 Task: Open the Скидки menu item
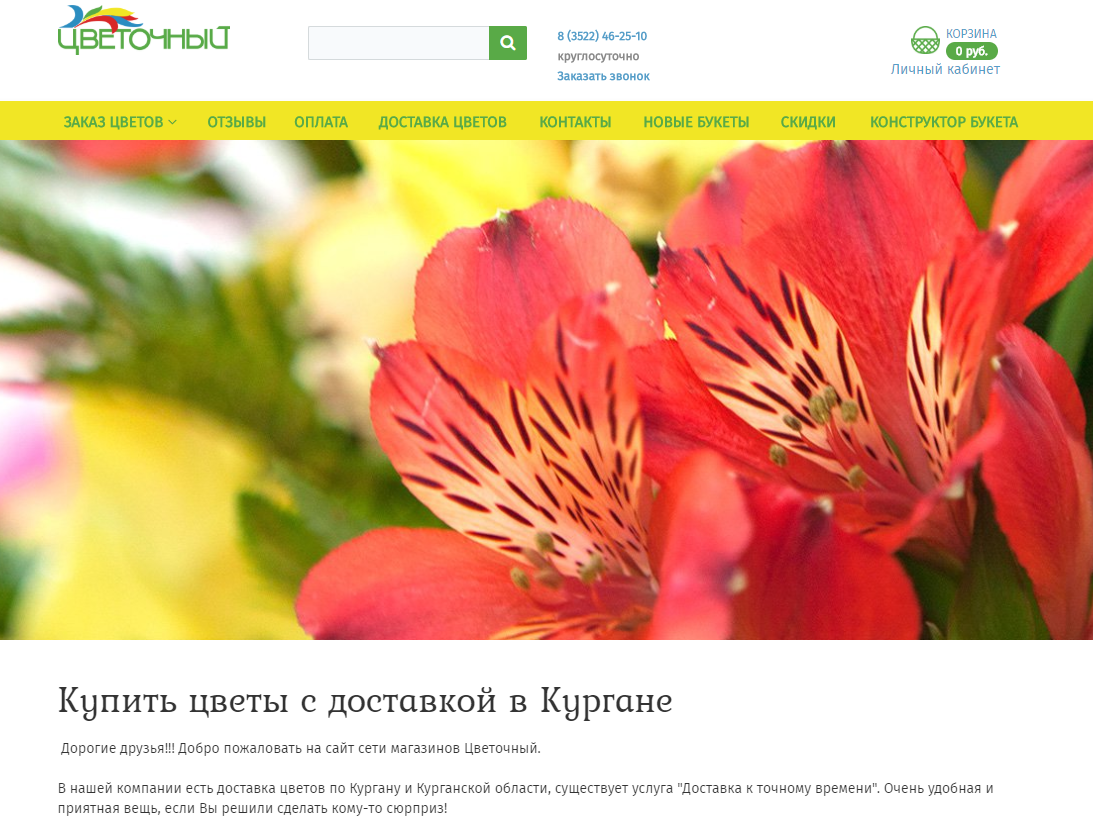[x=808, y=122]
